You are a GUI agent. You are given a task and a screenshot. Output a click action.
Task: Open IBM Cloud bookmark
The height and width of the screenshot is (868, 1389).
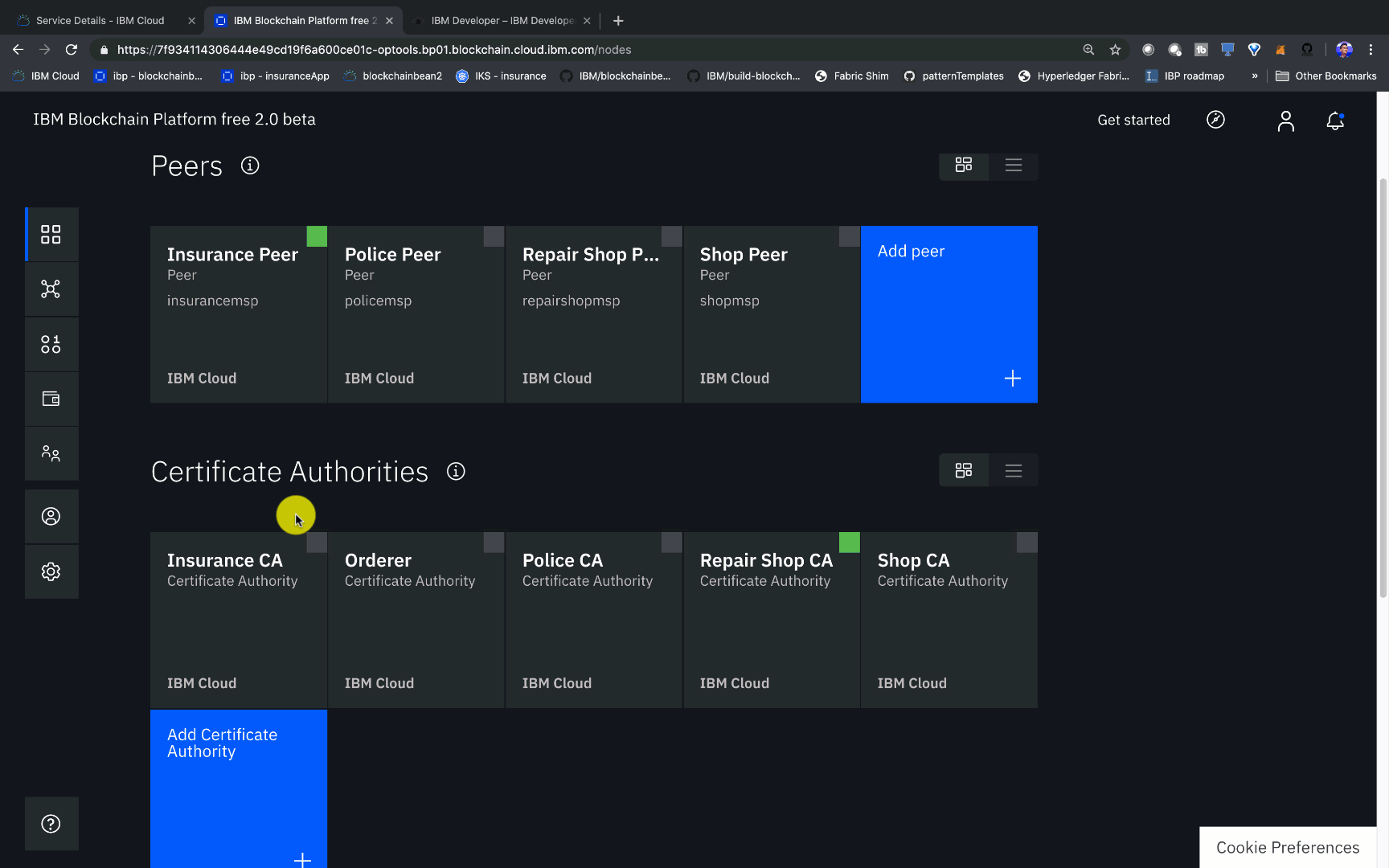pos(46,76)
